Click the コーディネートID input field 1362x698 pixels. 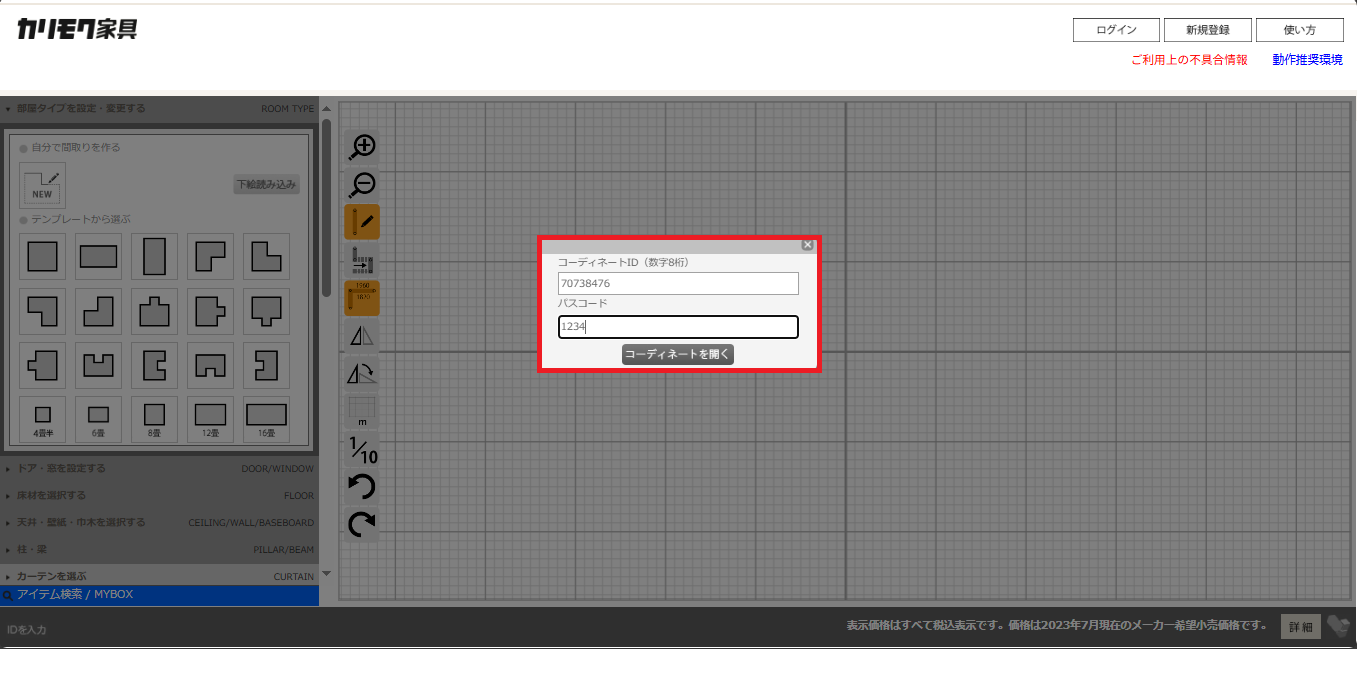point(678,284)
